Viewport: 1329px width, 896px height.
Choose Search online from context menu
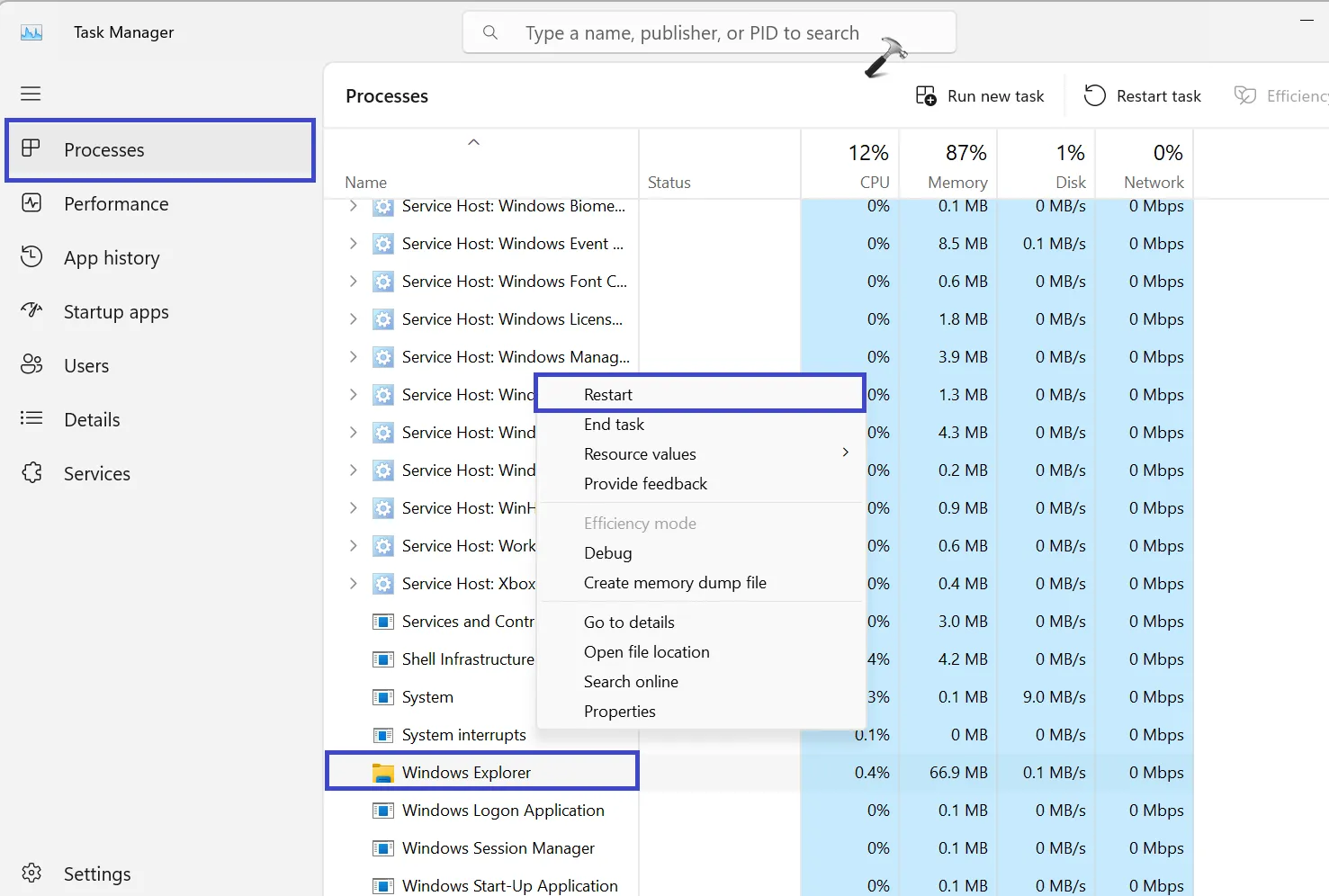tap(631, 681)
